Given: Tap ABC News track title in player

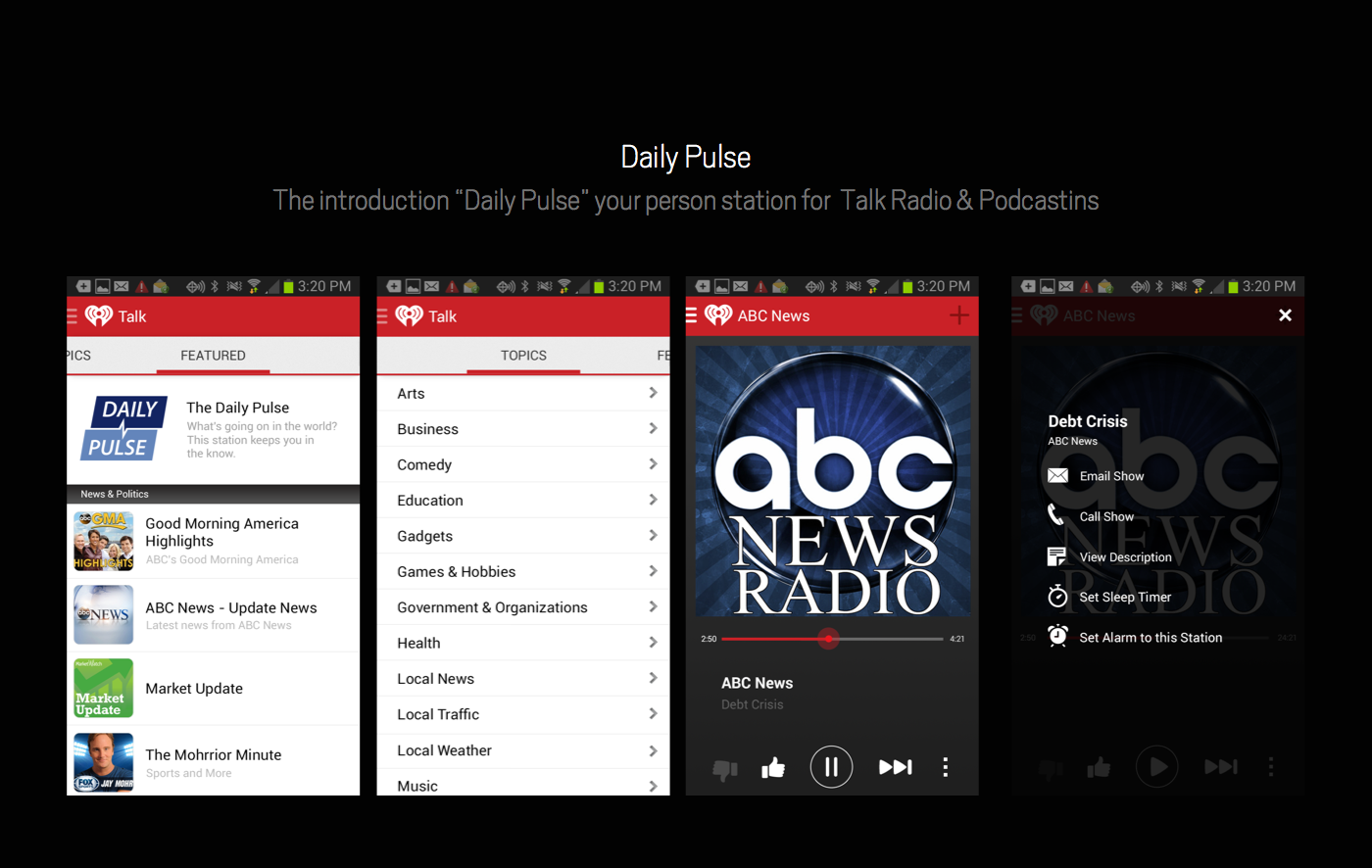Looking at the screenshot, I should 758,683.
